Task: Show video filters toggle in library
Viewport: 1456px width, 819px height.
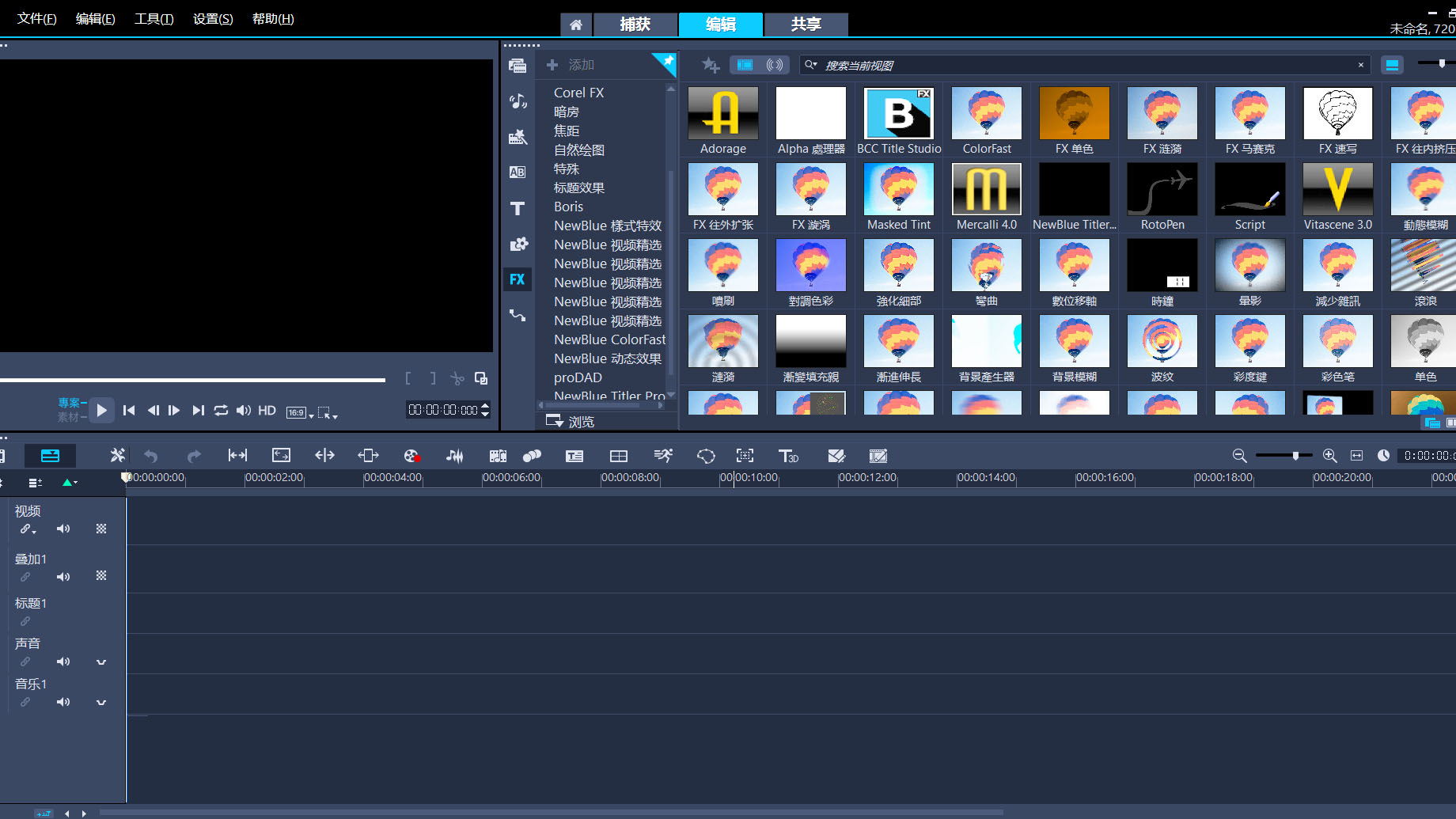Action: pos(745,65)
